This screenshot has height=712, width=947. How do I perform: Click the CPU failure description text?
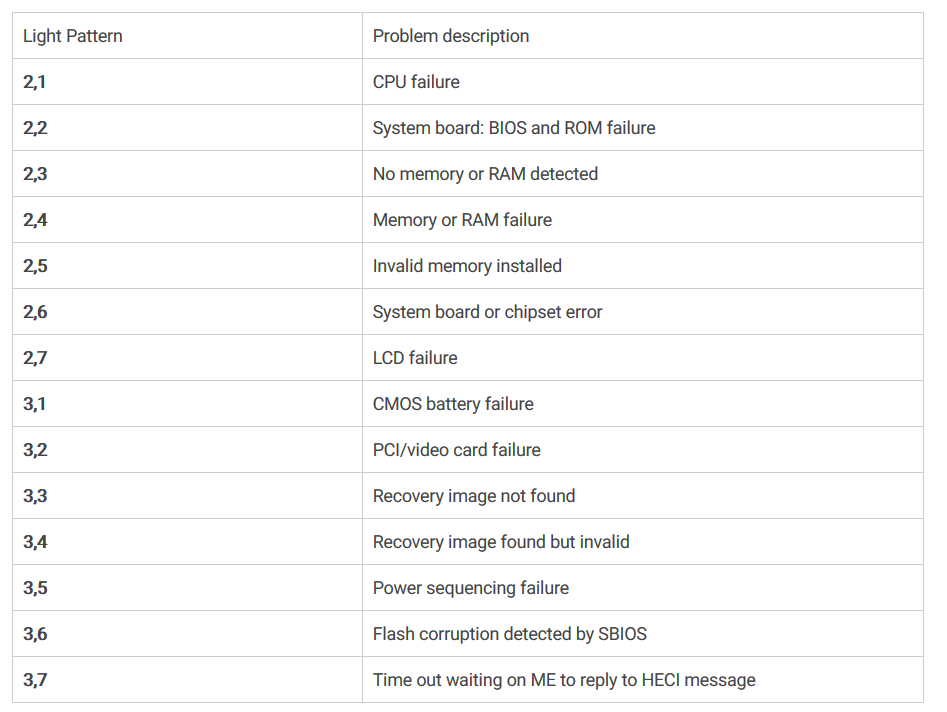click(416, 82)
